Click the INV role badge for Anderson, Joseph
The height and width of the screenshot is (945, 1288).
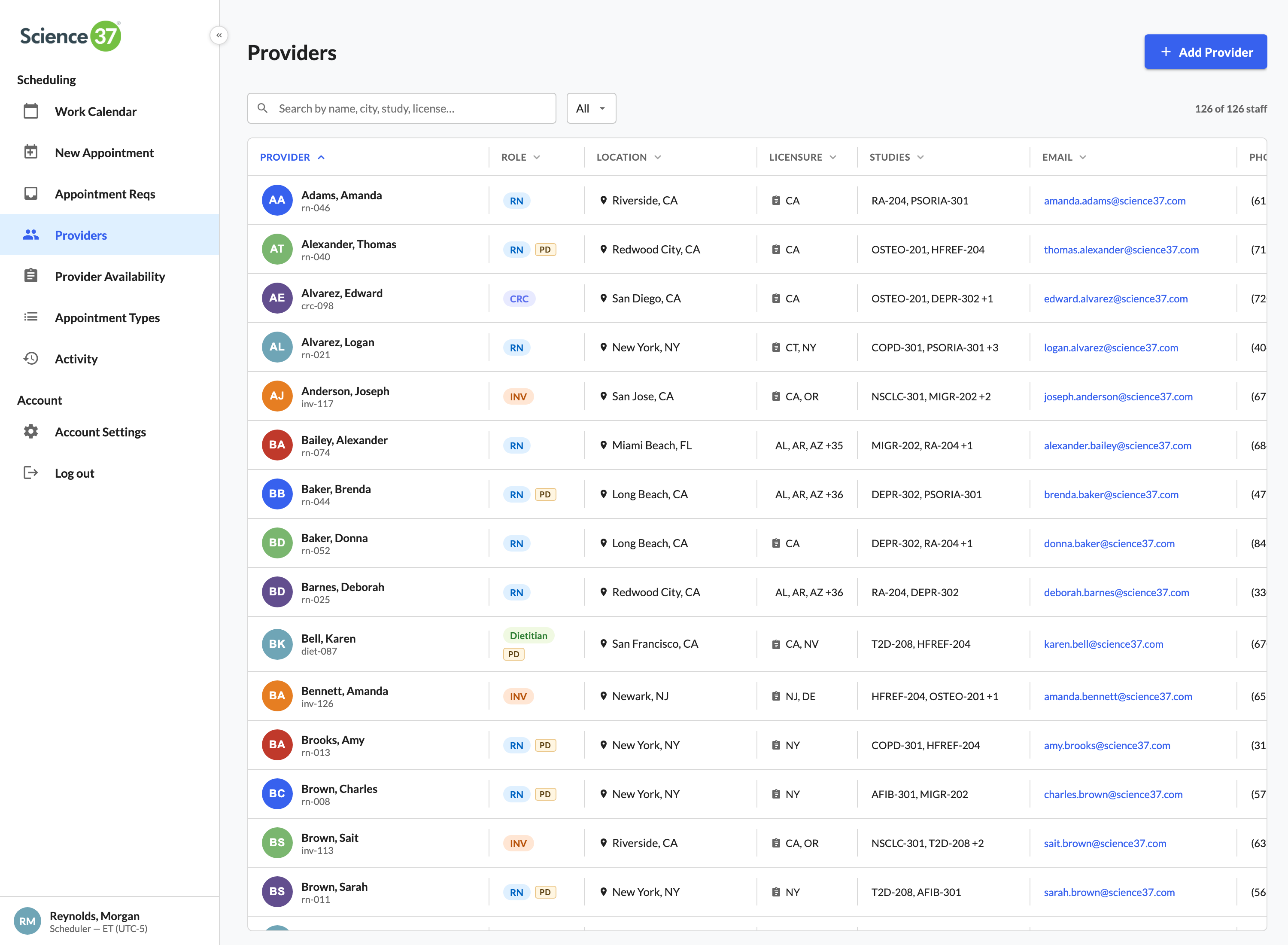coord(518,396)
